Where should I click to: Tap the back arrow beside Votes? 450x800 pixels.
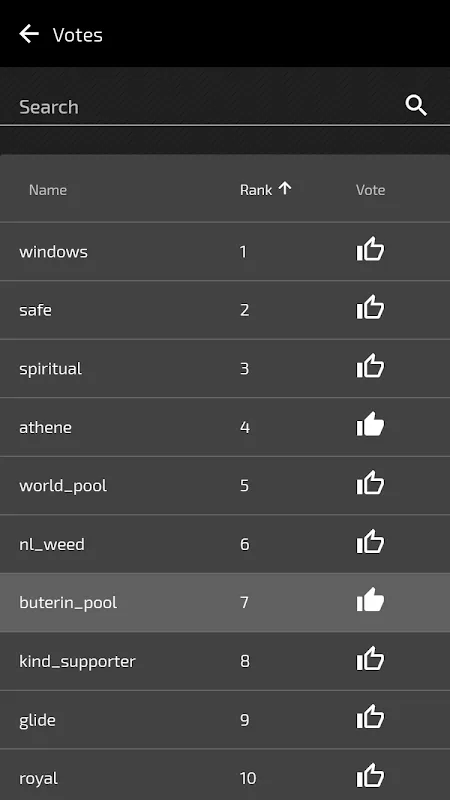(x=29, y=34)
